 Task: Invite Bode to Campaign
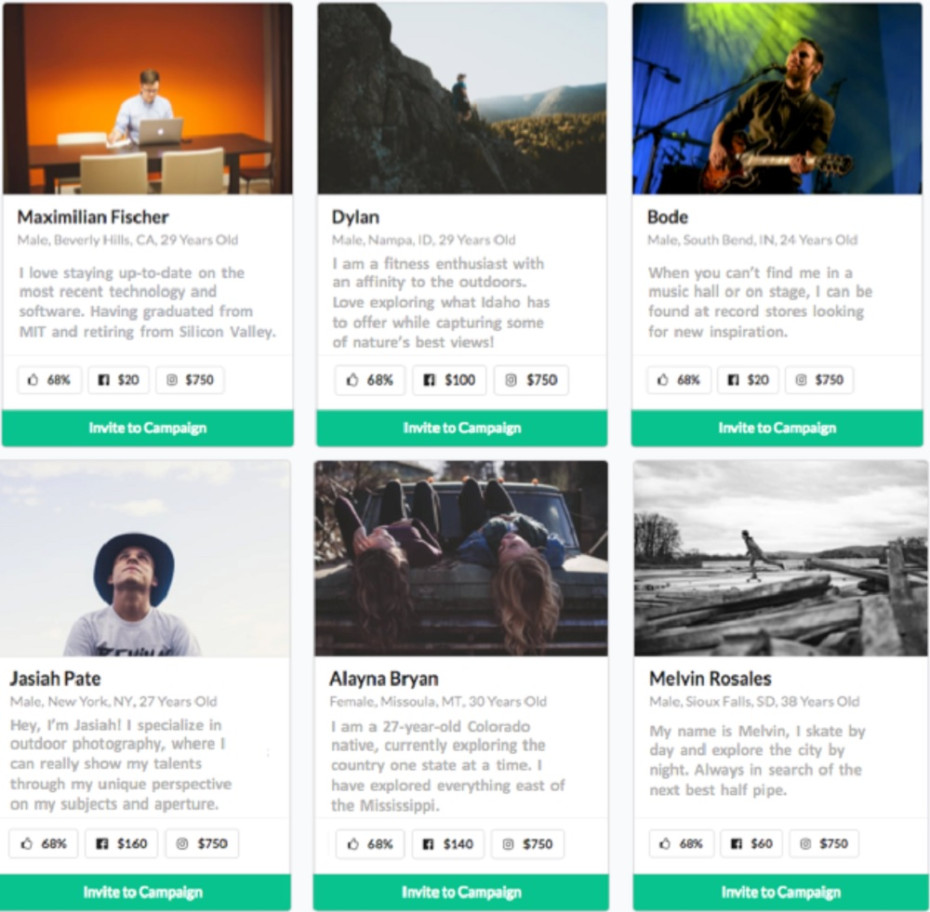[x=777, y=428]
